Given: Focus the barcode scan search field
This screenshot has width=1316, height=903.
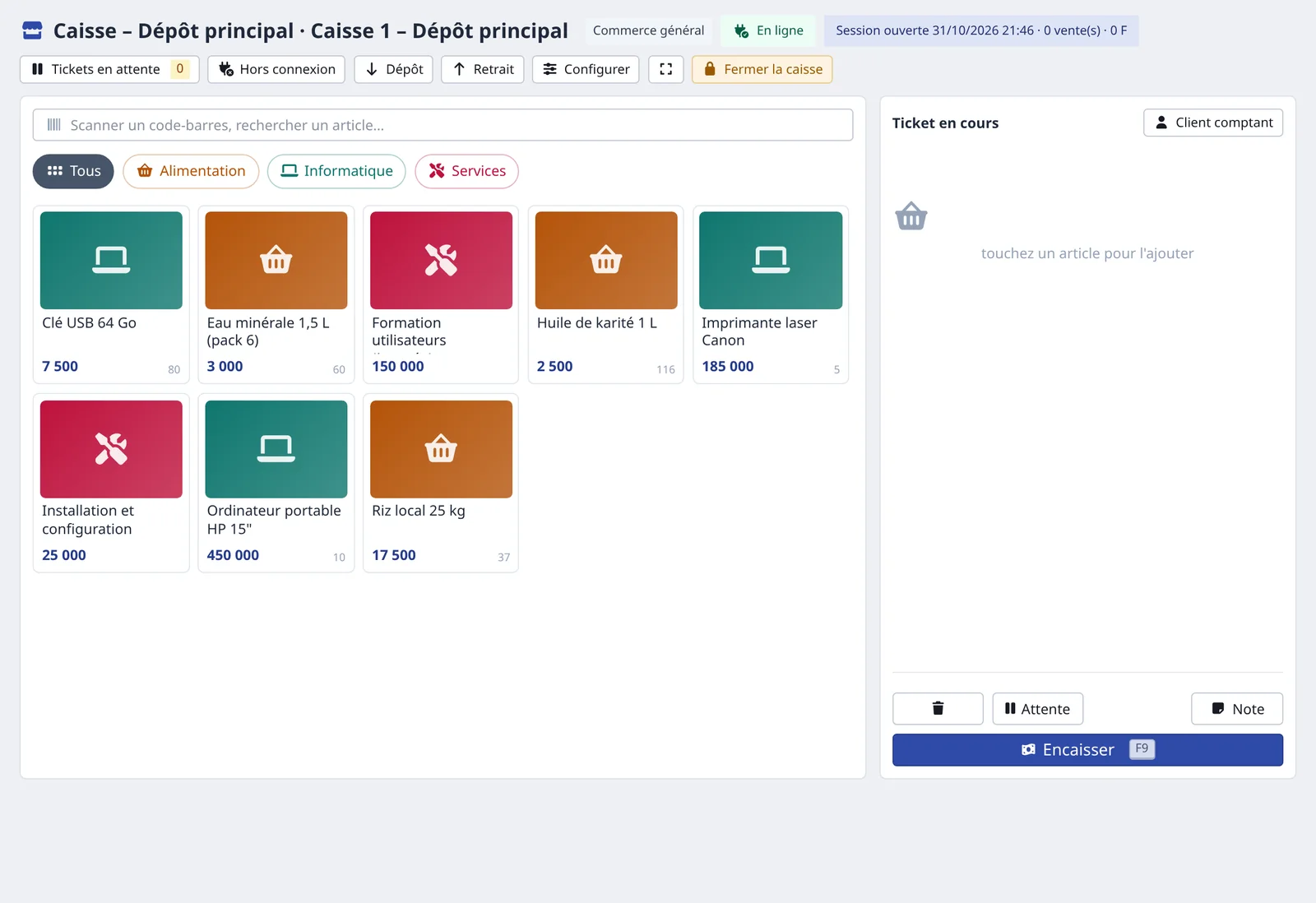Looking at the screenshot, I should point(443,125).
